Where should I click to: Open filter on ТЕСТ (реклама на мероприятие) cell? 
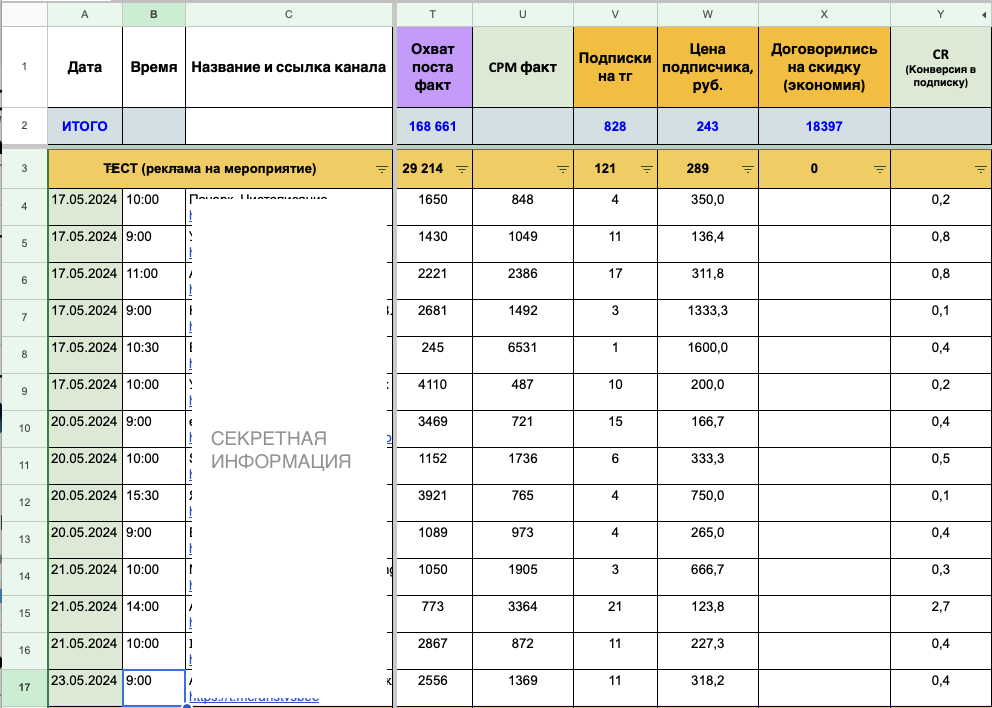click(381, 169)
